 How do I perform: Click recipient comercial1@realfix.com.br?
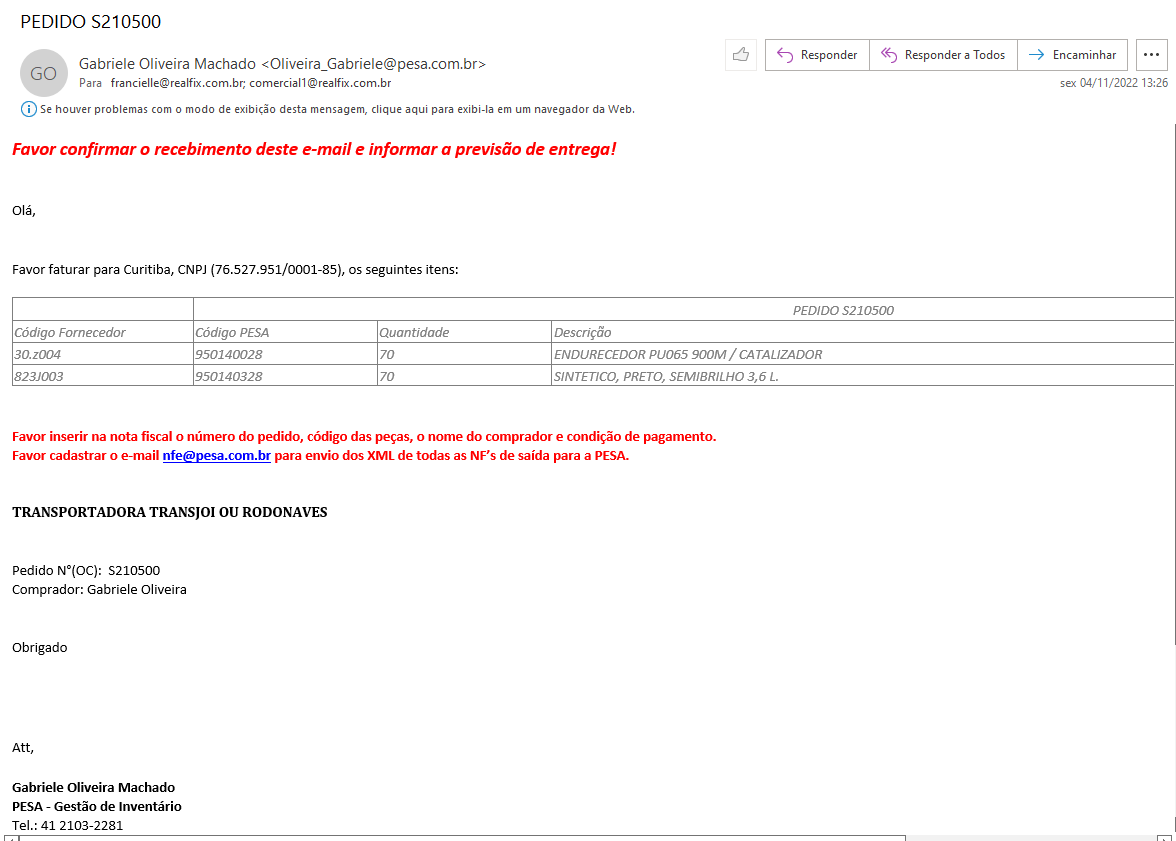pyautogui.click(x=320, y=83)
